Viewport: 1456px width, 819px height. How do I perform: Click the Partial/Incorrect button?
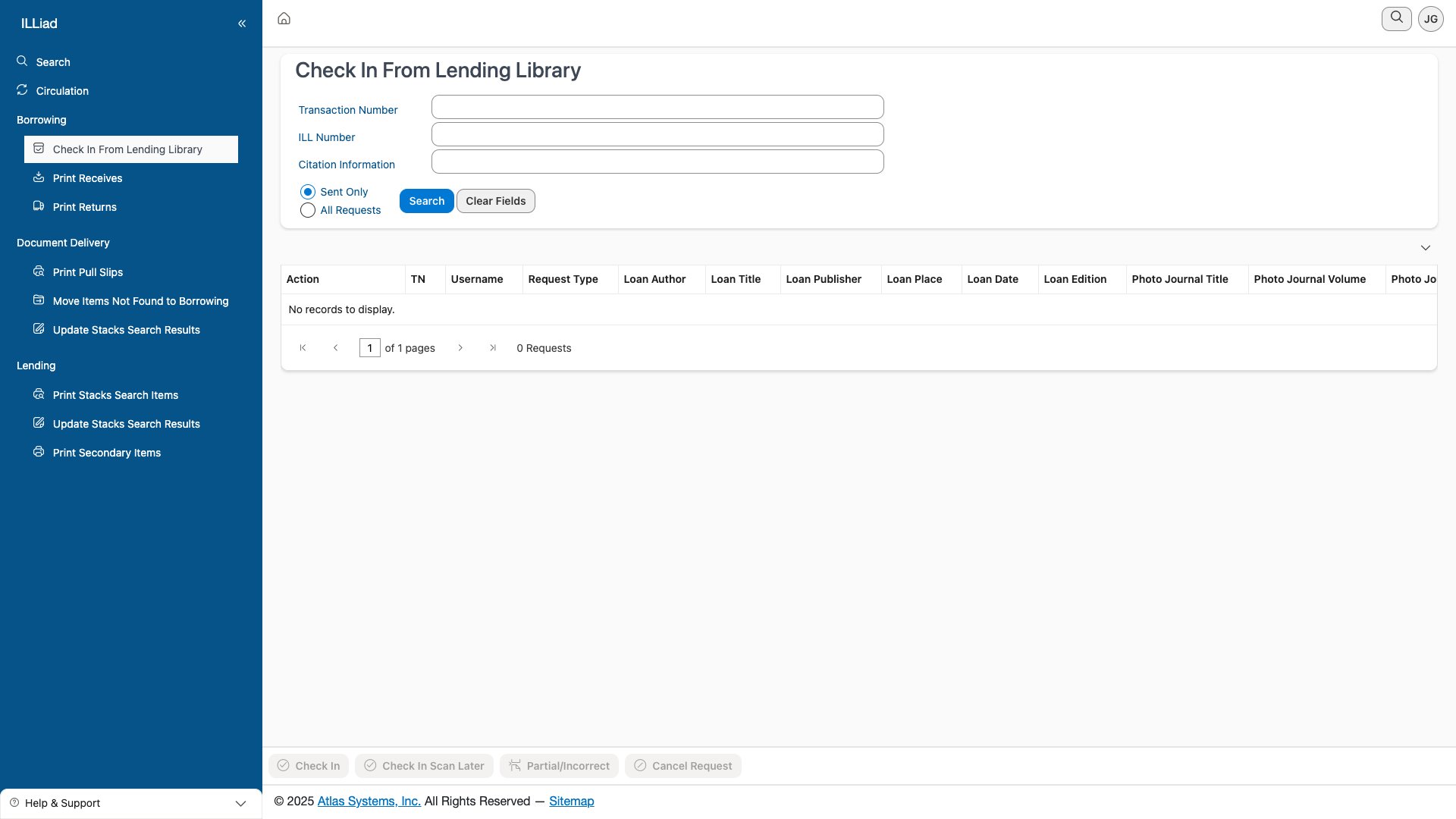pyautogui.click(x=559, y=766)
